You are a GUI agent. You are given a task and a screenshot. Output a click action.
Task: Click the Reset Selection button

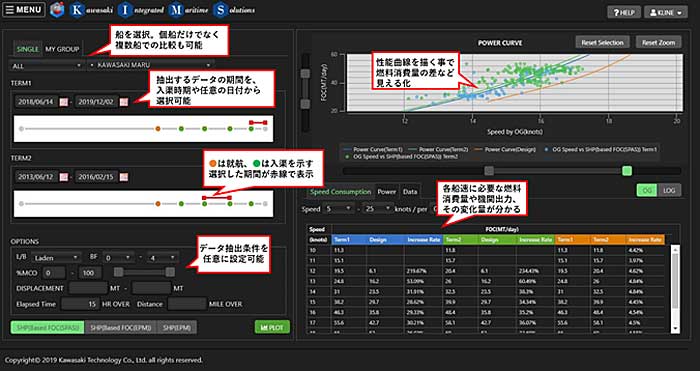point(602,42)
